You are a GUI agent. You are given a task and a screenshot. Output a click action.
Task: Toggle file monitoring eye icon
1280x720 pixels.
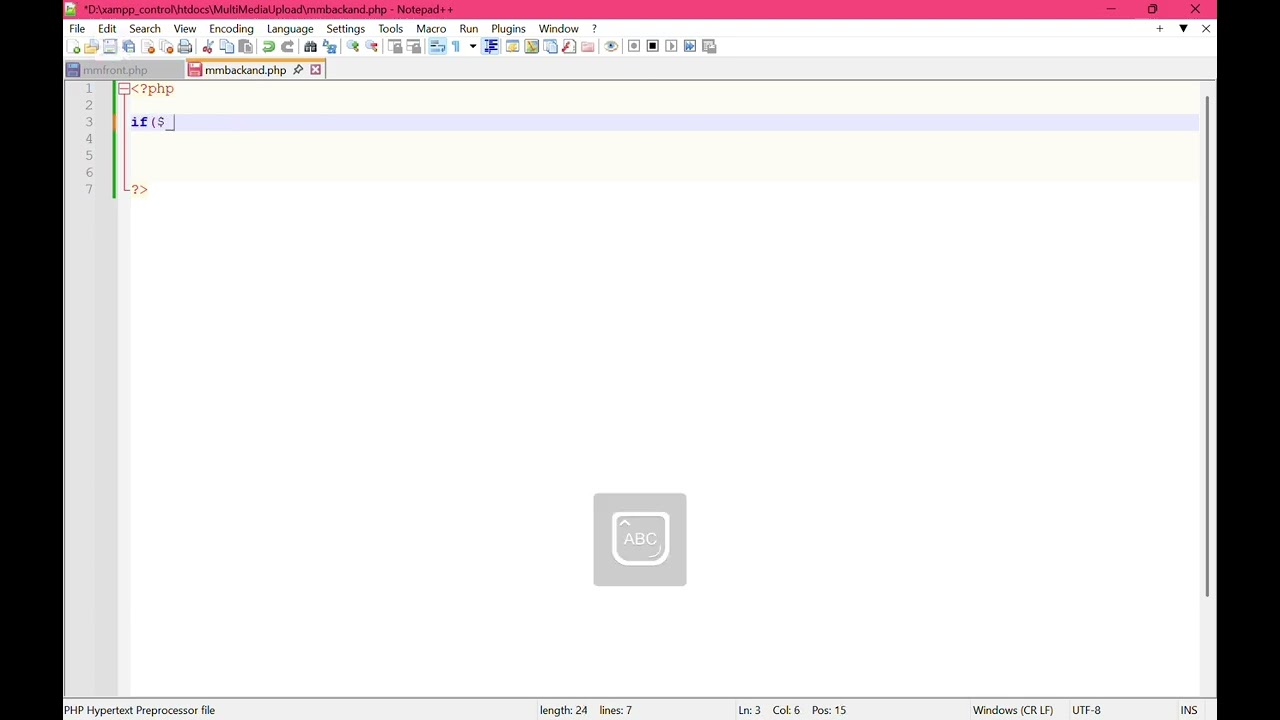click(611, 46)
